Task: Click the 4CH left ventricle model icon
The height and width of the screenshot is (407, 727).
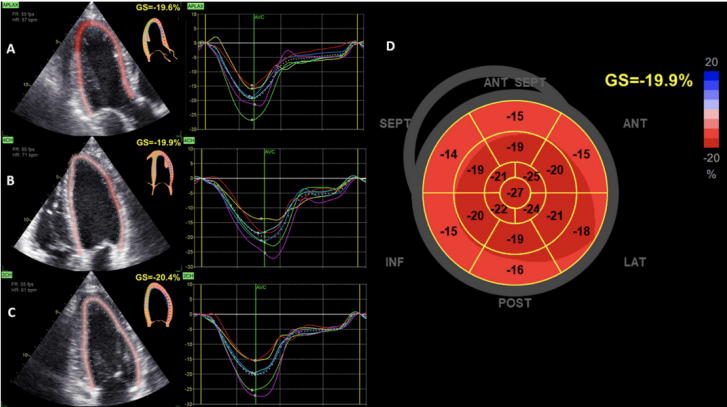Action: click(x=158, y=175)
